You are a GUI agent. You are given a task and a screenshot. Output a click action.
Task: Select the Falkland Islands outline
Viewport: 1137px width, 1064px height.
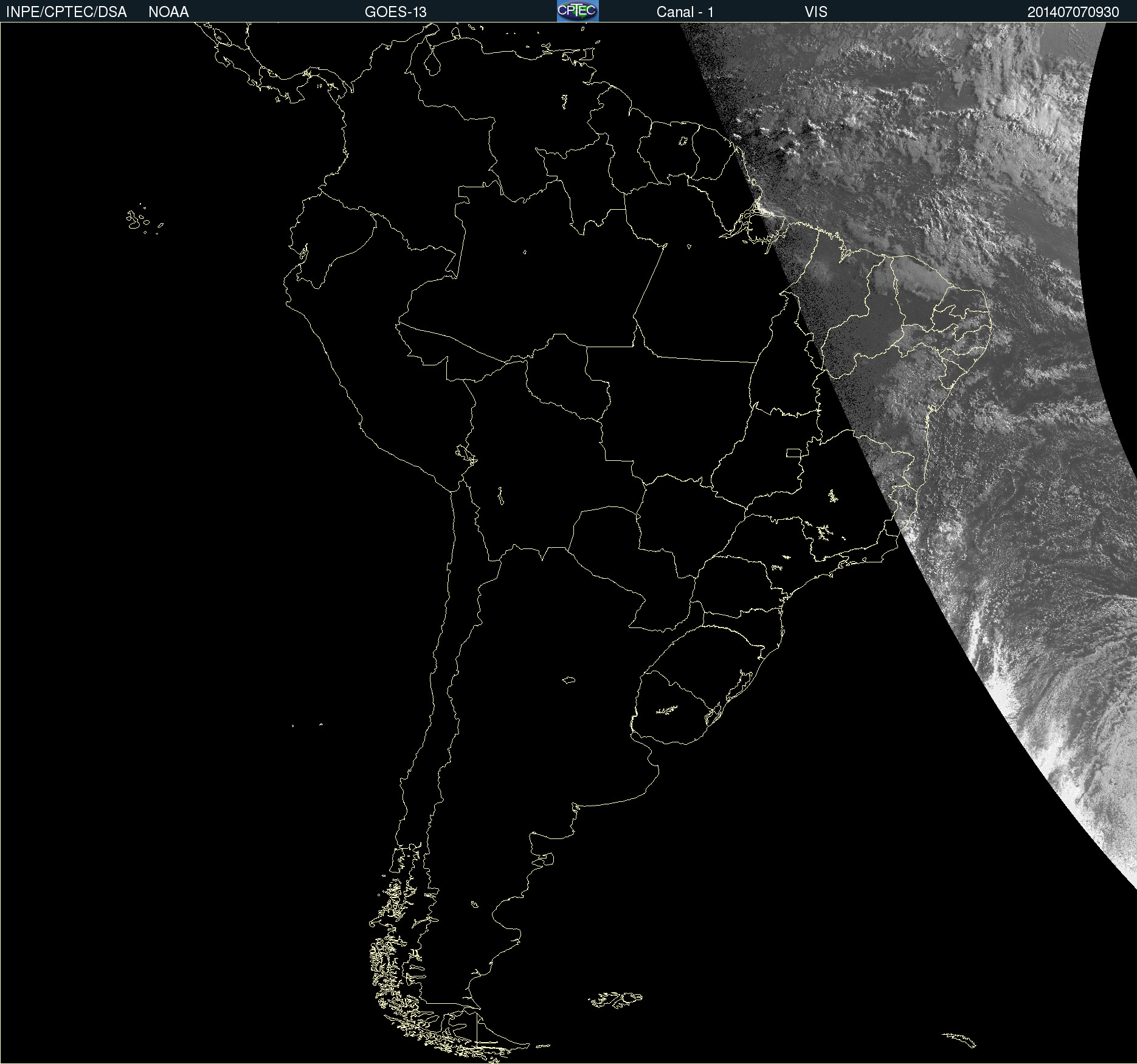click(615, 998)
